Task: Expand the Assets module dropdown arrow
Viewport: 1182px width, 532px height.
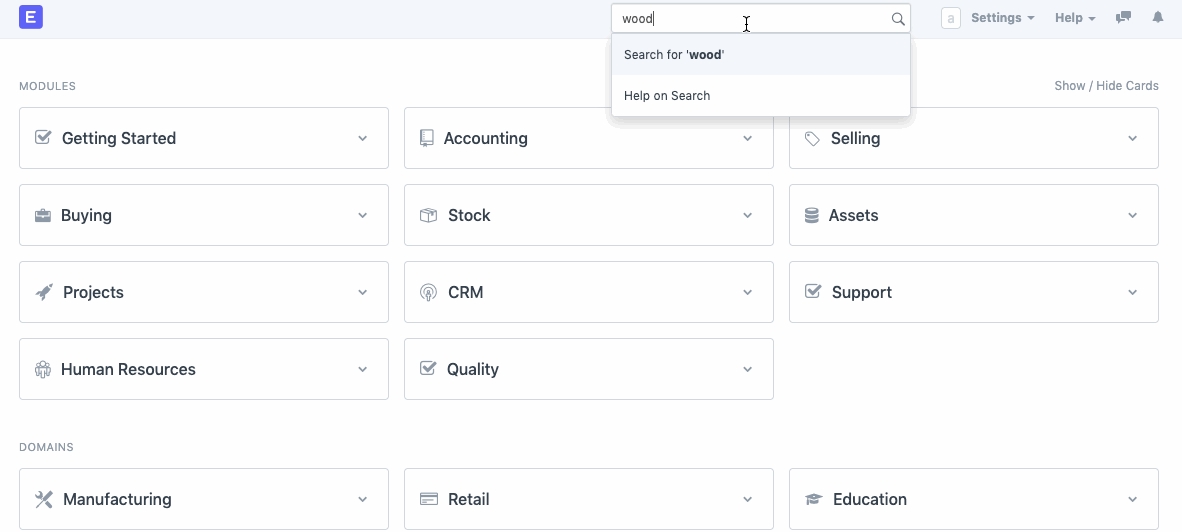Action: coord(1133,215)
